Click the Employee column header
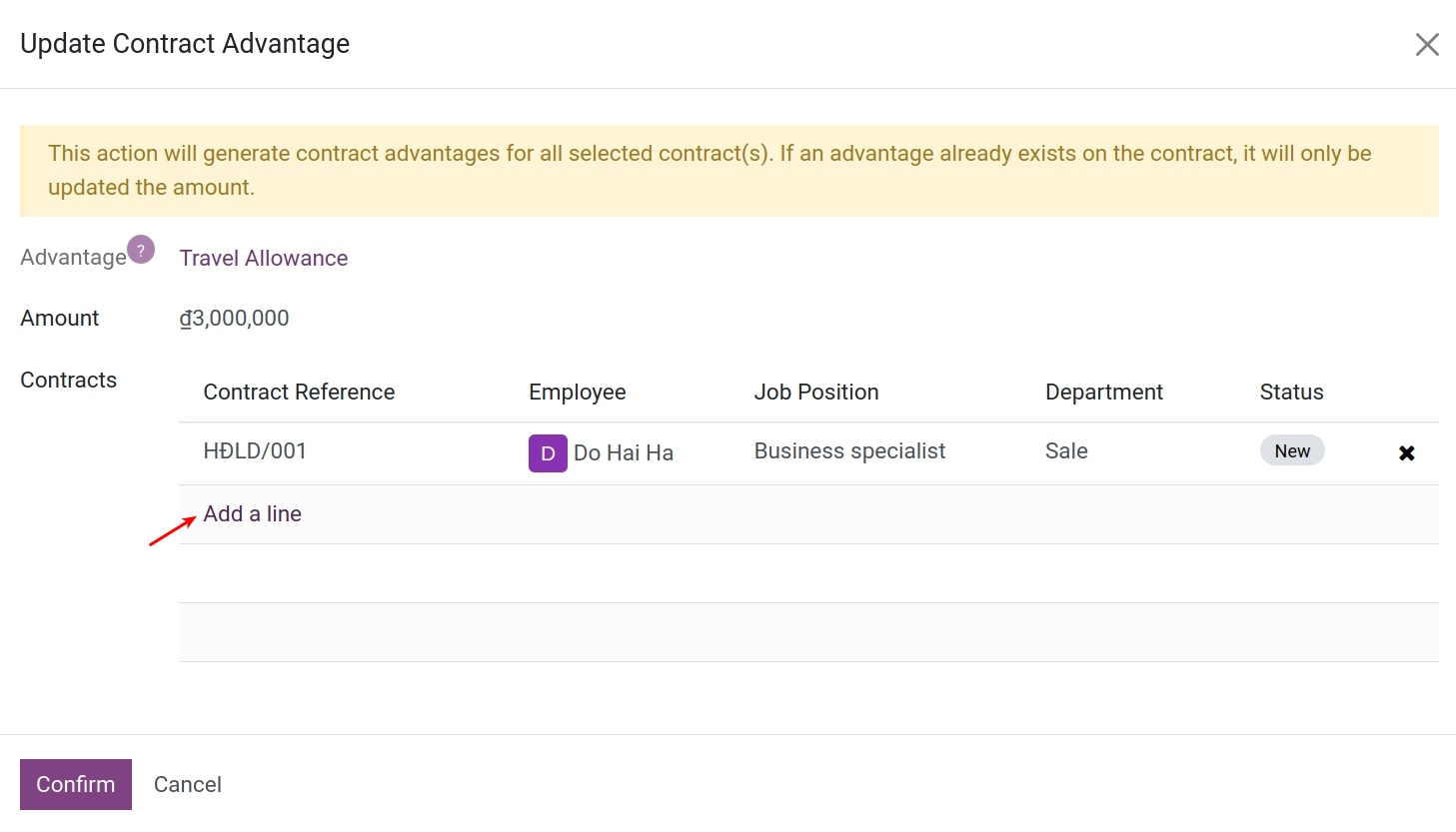The width and height of the screenshot is (1456, 832). click(578, 392)
